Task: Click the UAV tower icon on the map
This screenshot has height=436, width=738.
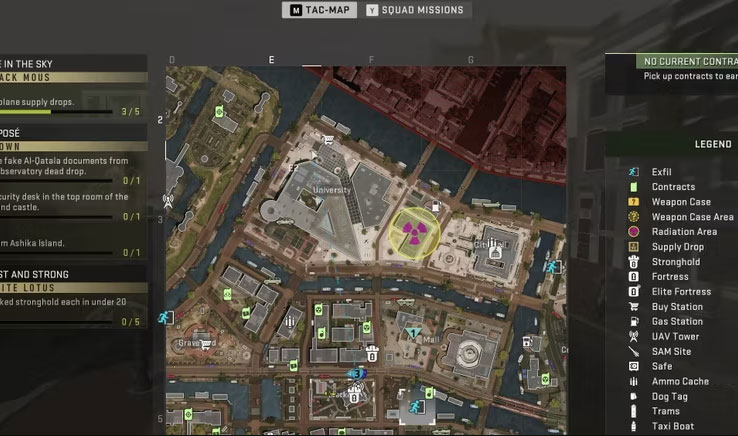Action: coord(168,201)
